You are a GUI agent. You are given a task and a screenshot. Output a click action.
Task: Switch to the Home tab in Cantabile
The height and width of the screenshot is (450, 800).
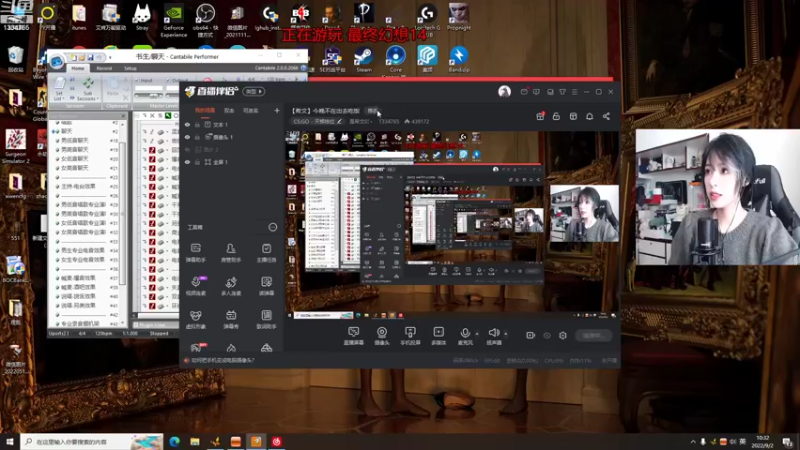point(78,68)
